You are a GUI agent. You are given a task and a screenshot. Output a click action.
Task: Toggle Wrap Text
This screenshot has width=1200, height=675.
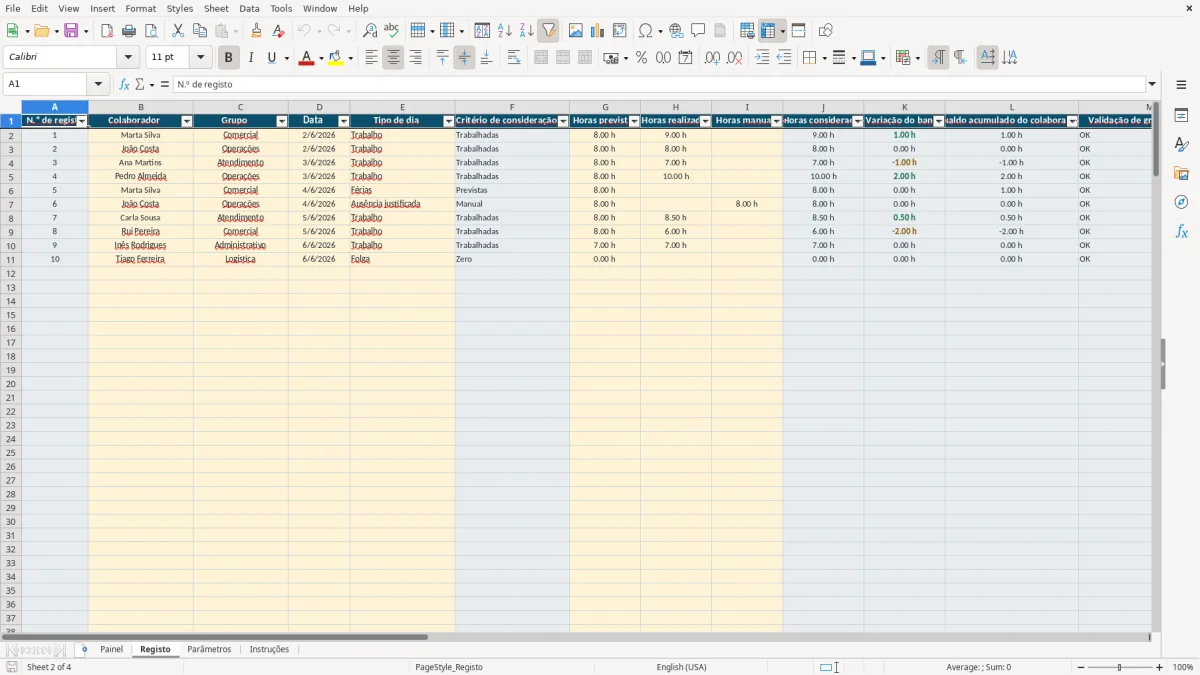click(x=514, y=58)
